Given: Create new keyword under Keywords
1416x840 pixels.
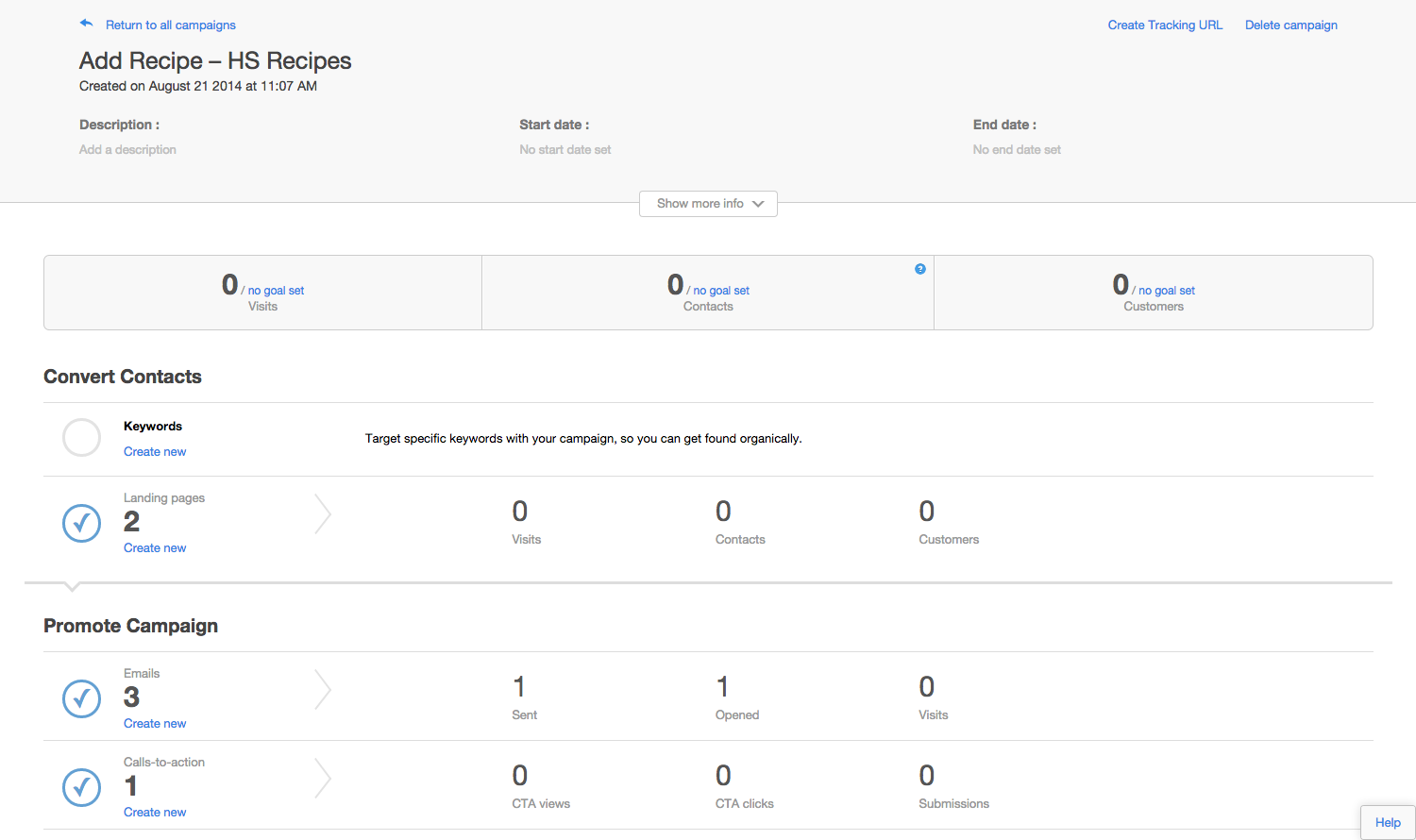Looking at the screenshot, I should pyautogui.click(x=155, y=452).
